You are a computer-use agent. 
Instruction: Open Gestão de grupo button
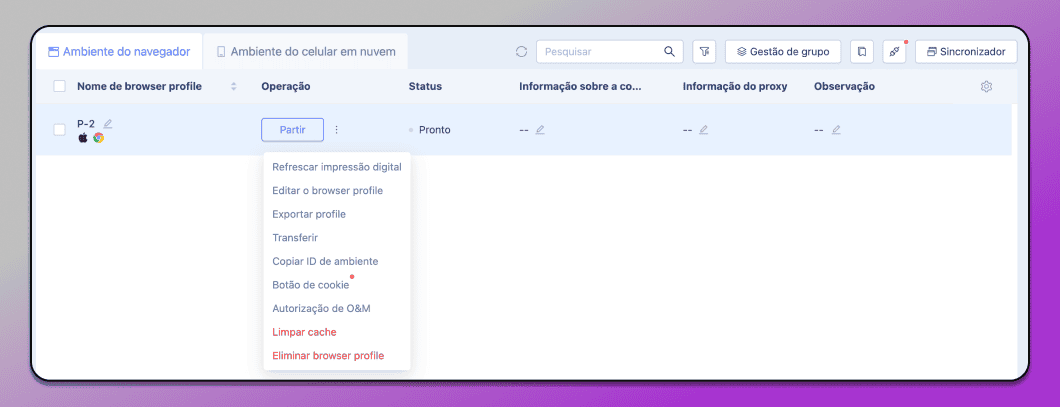point(783,51)
